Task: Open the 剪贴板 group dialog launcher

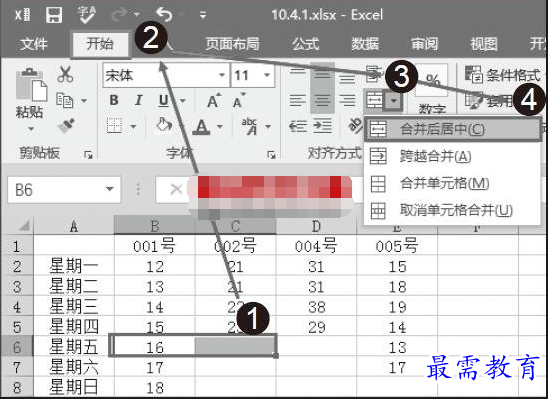Action: tap(88, 154)
